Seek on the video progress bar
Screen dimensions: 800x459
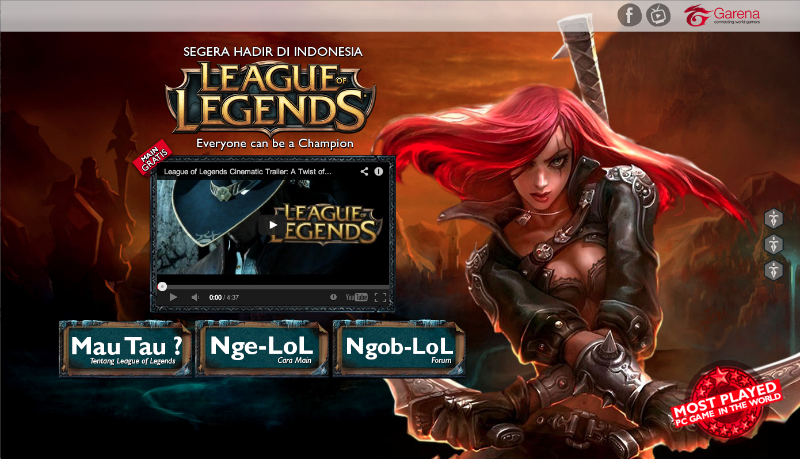coord(273,287)
